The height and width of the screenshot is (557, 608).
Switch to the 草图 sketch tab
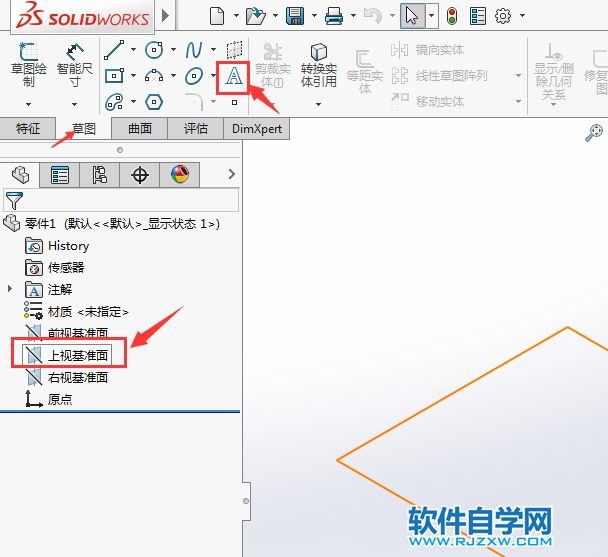pos(84,128)
